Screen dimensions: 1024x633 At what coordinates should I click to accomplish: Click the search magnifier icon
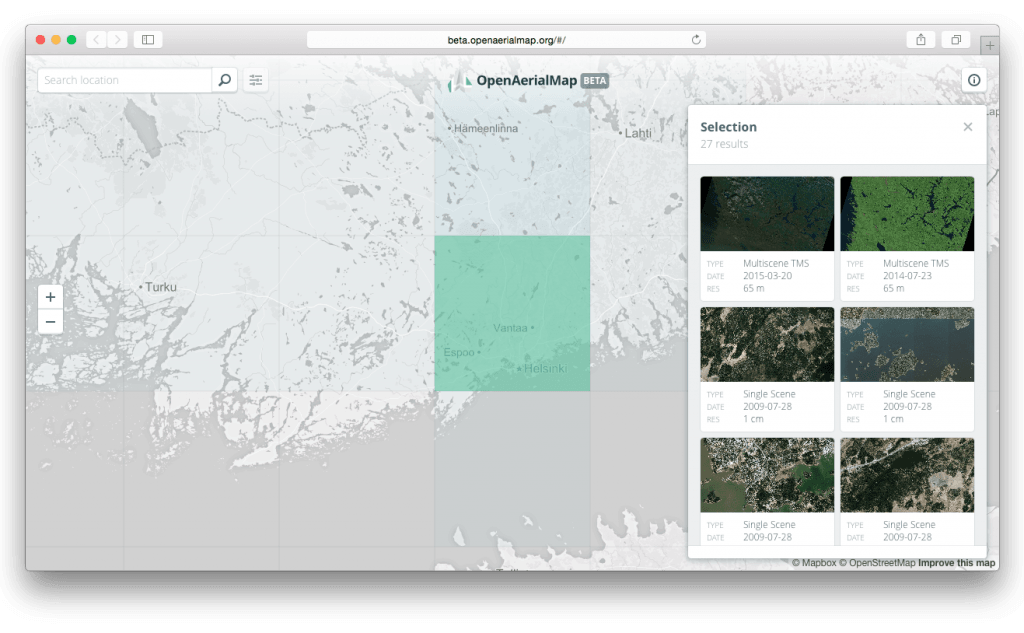point(224,79)
